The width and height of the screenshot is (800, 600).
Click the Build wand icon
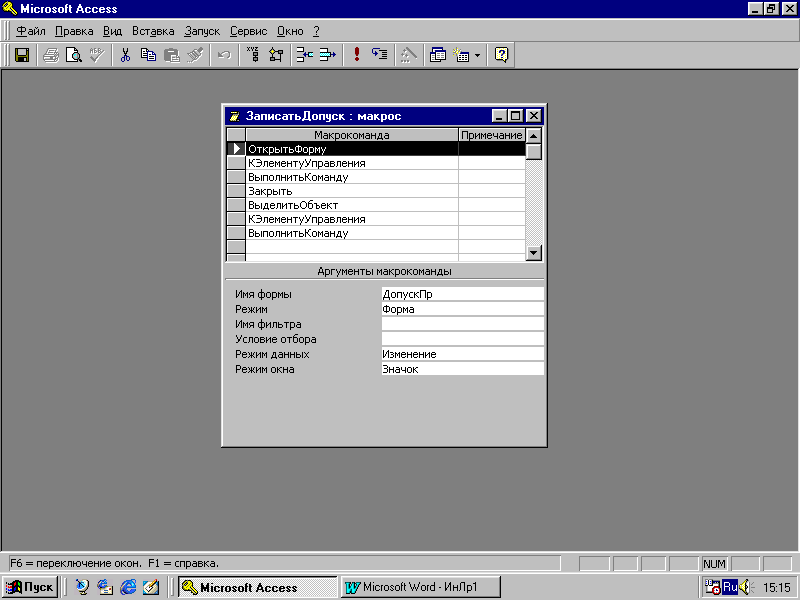408,55
